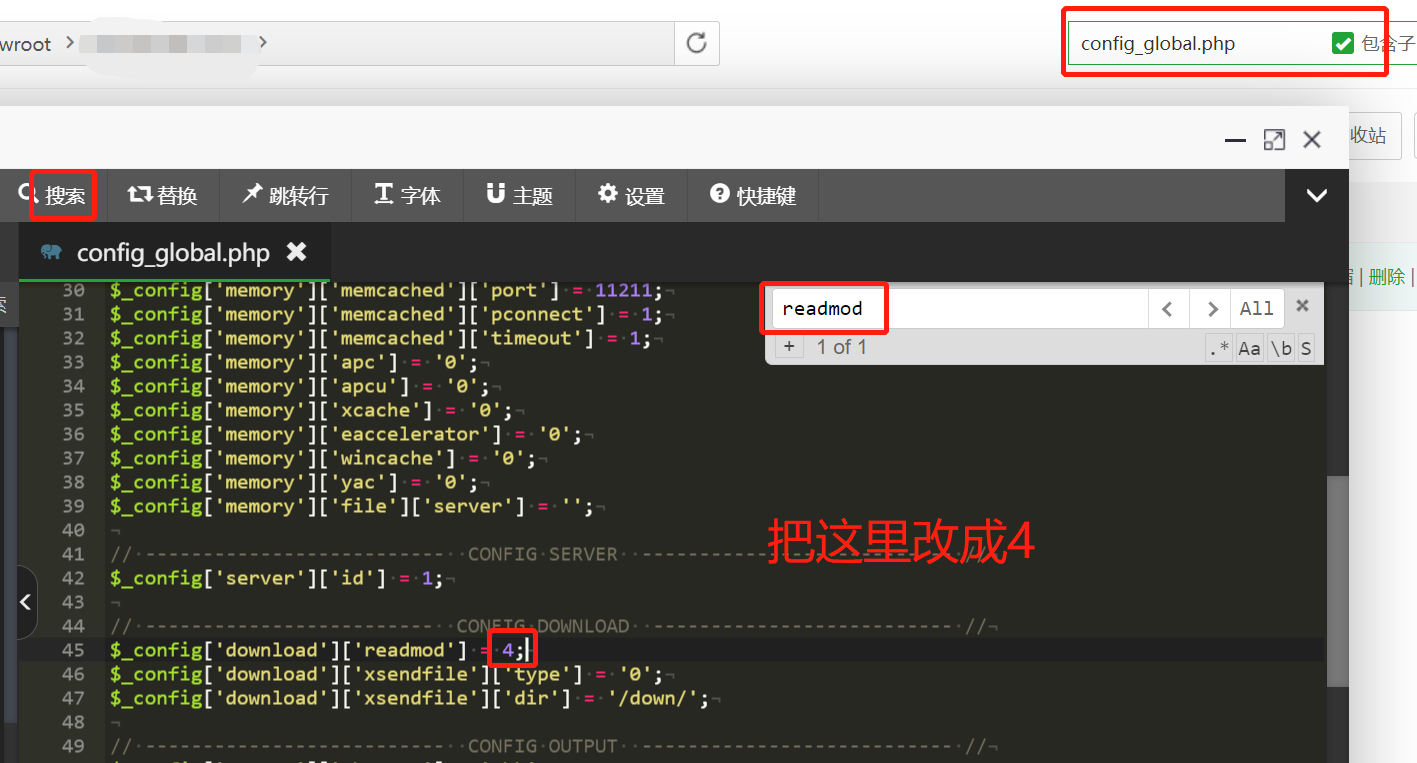
Task: Minimize the editor dialog window
Action: 1236,140
